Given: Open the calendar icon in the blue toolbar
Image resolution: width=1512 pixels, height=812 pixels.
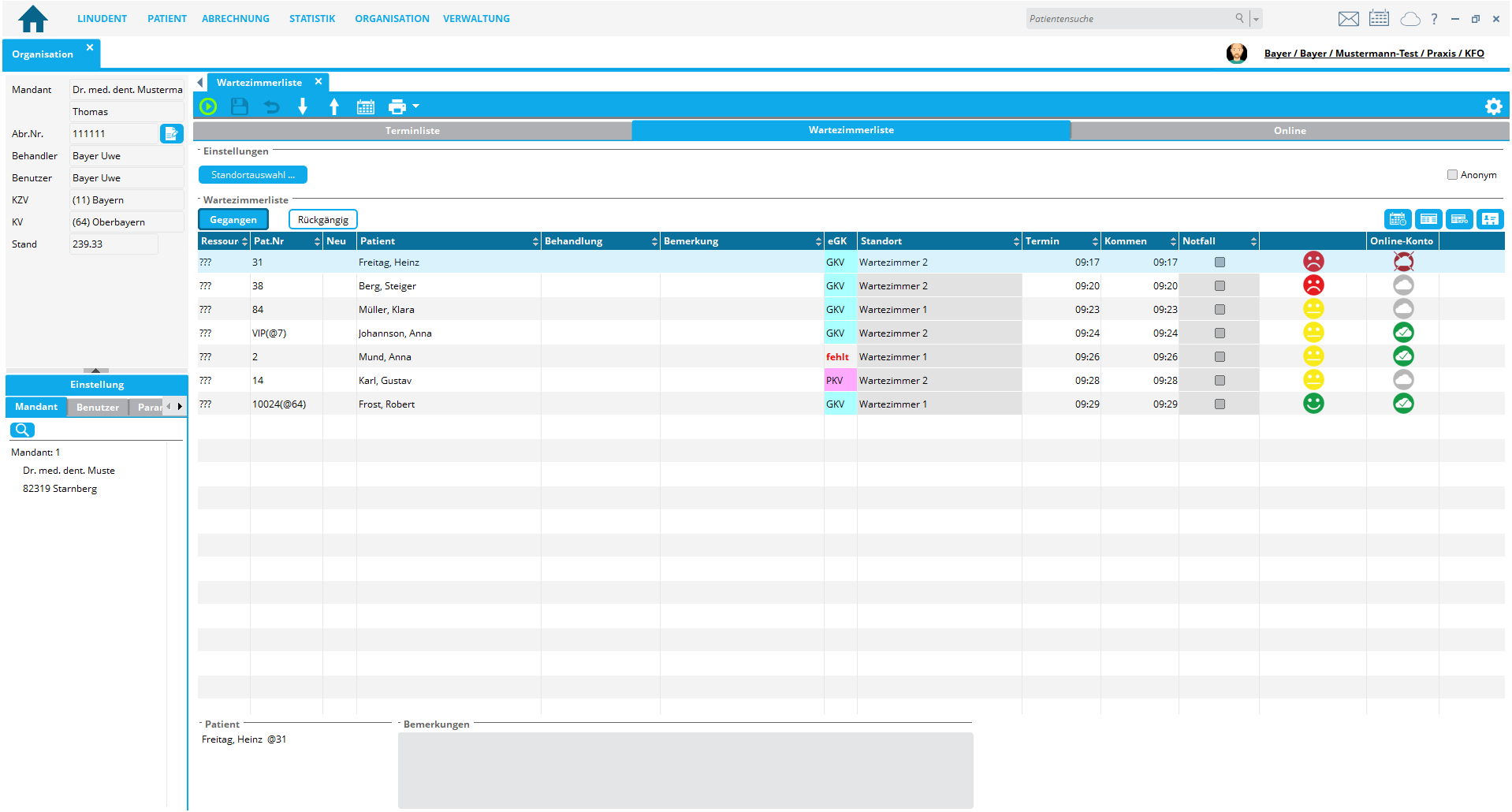Looking at the screenshot, I should coord(366,107).
